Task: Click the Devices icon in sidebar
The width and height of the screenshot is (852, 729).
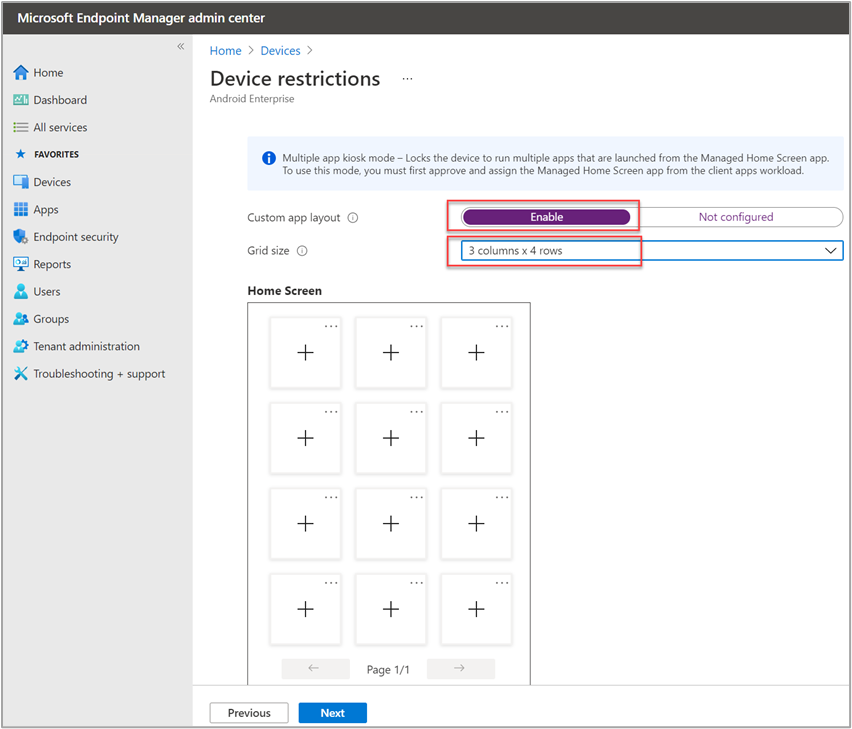Action: click(21, 182)
